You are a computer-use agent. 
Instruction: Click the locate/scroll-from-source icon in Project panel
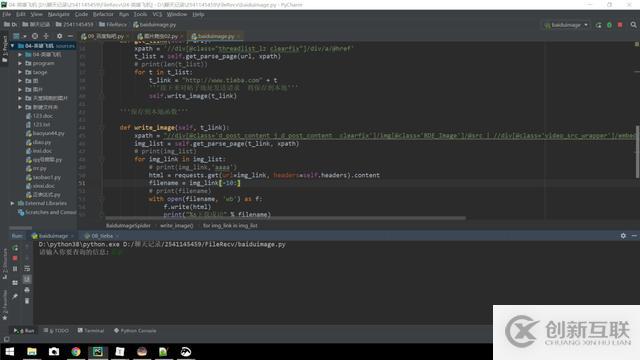(x=35, y=36)
